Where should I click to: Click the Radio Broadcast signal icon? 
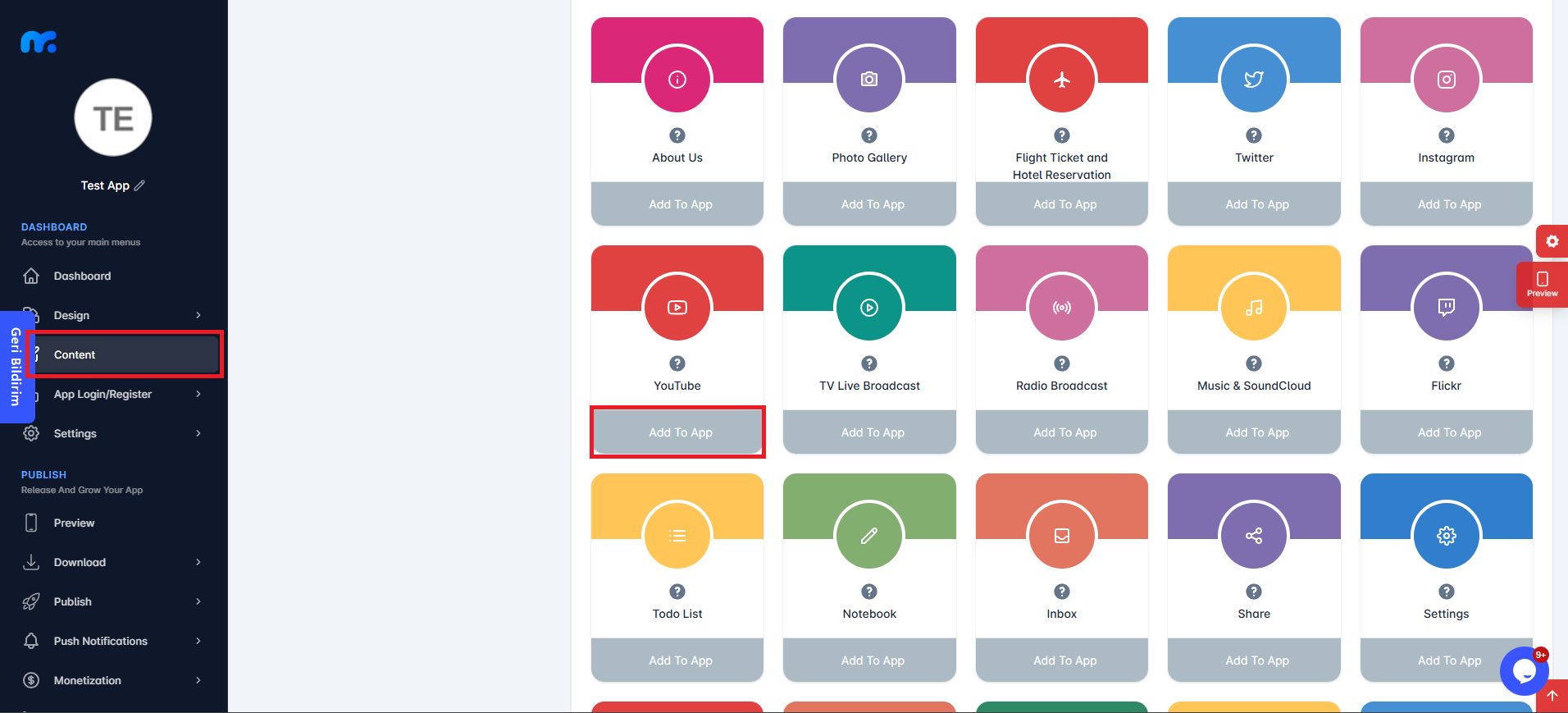(x=1062, y=308)
